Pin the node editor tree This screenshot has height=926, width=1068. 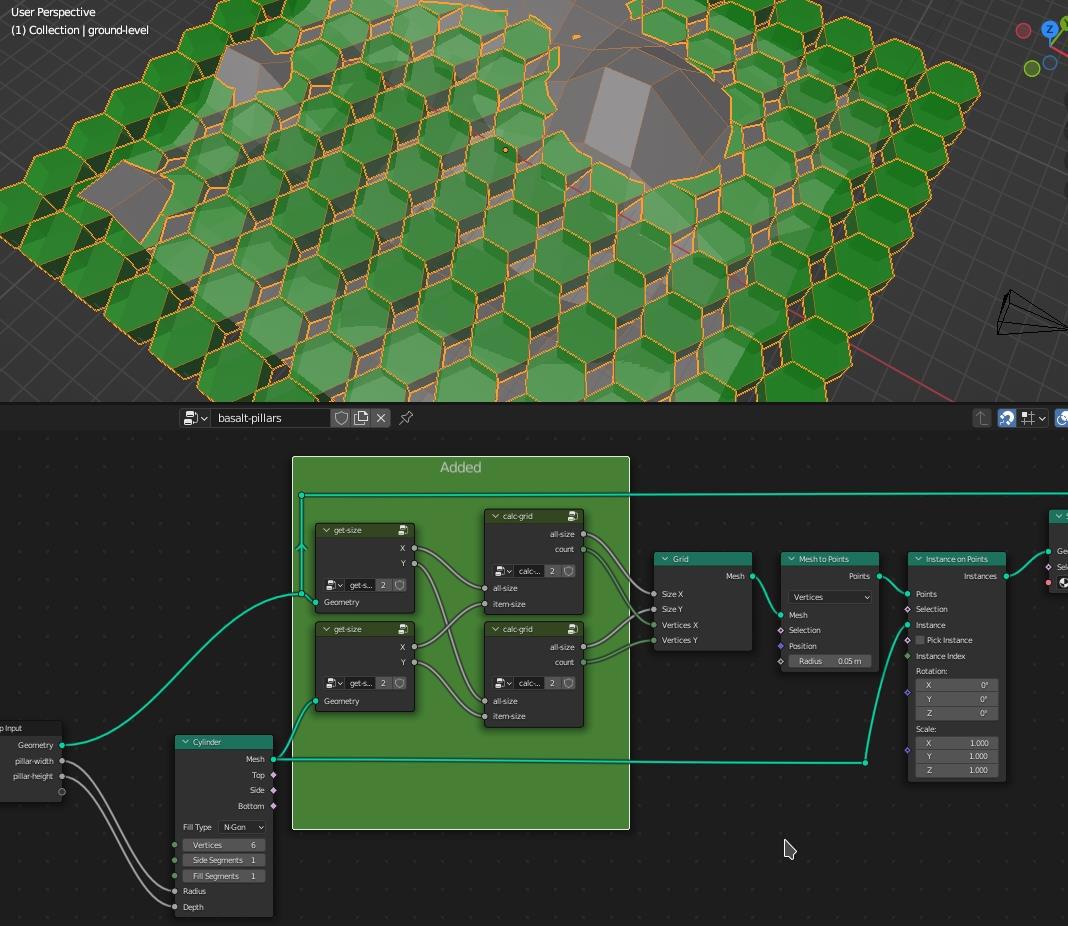point(407,418)
